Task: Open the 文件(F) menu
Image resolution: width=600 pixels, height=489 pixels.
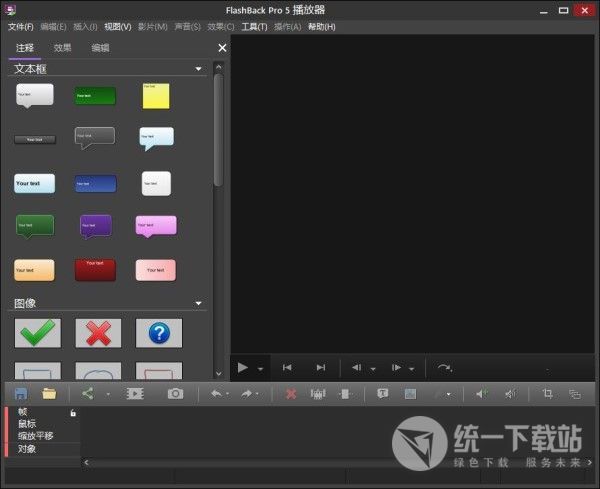Action: 20,26
